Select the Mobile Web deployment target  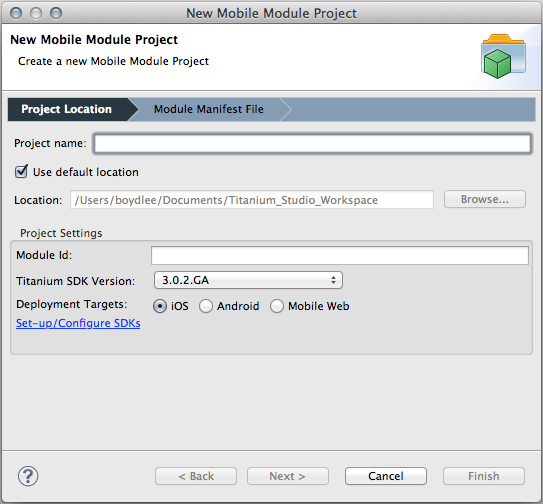pyautogui.click(x=277, y=306)
